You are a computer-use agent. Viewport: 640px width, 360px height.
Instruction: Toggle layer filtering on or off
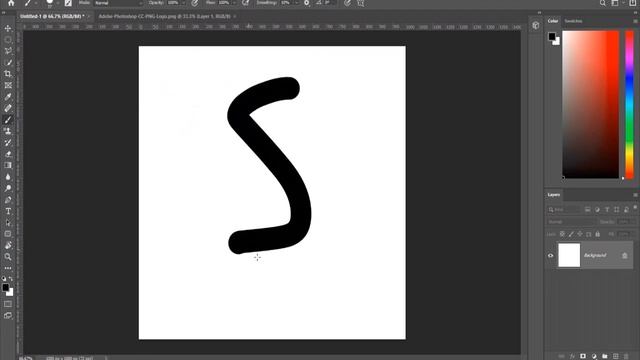635,208
